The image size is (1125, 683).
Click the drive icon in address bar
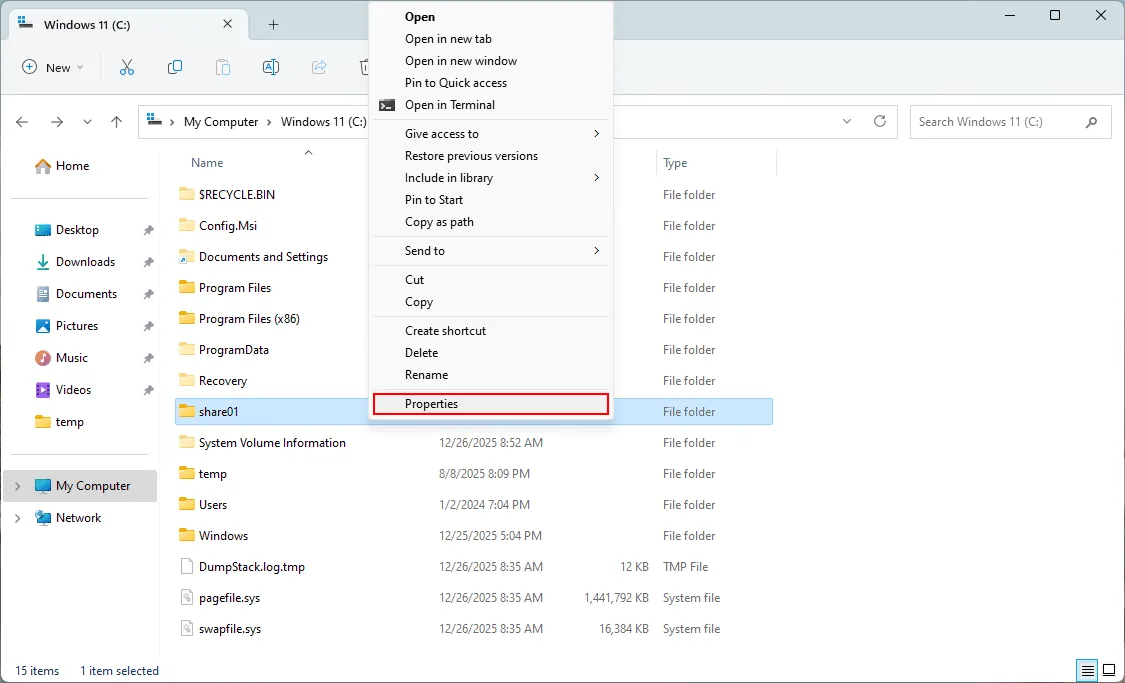pyautogui.click(x=154, y=121)
